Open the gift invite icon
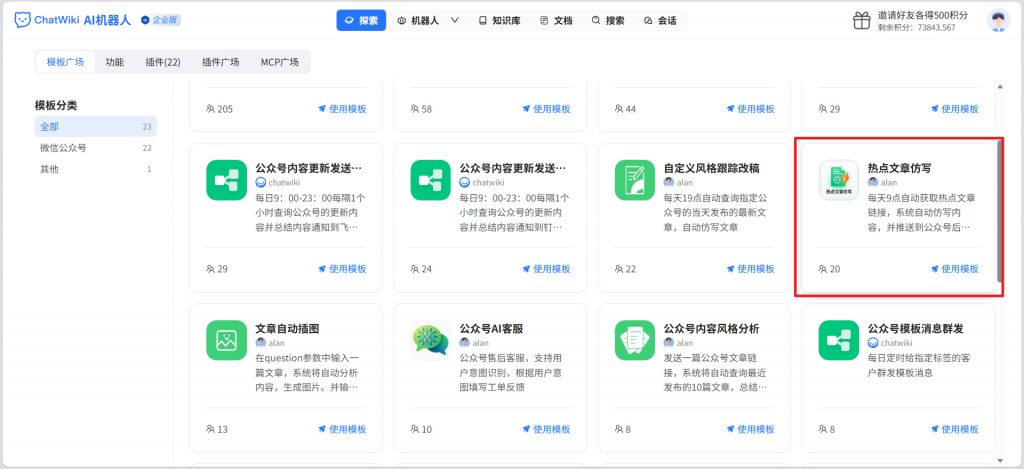 point(861,20)
